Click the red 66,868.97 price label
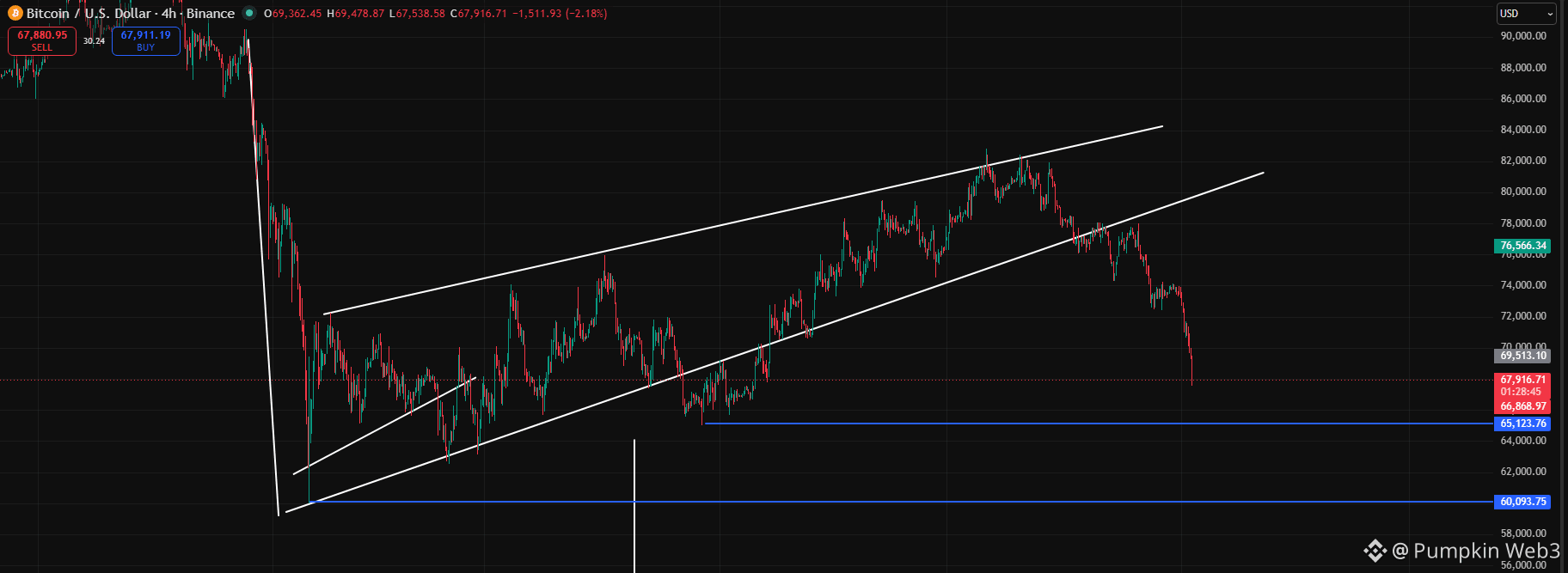This screenshot has height=573, width=1568. pyautogui.click(x=1522, y=406)
